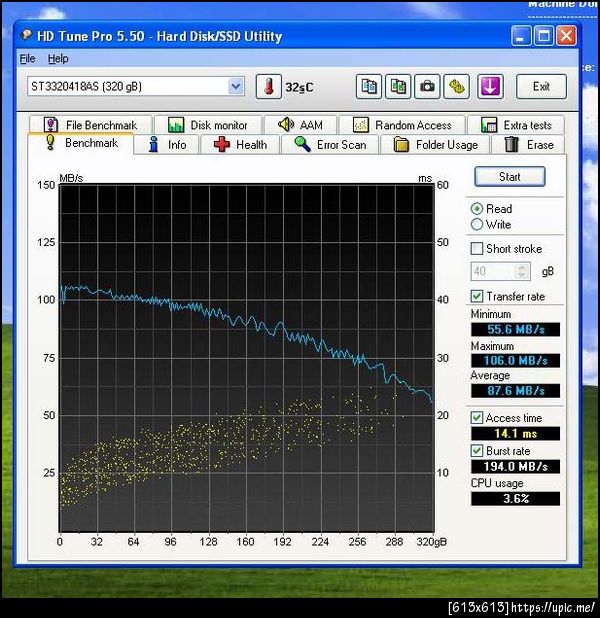The height and width of the screenshot is (618, 600).
Task: Click the purple download arrow icon
Action: coord(490,86)
